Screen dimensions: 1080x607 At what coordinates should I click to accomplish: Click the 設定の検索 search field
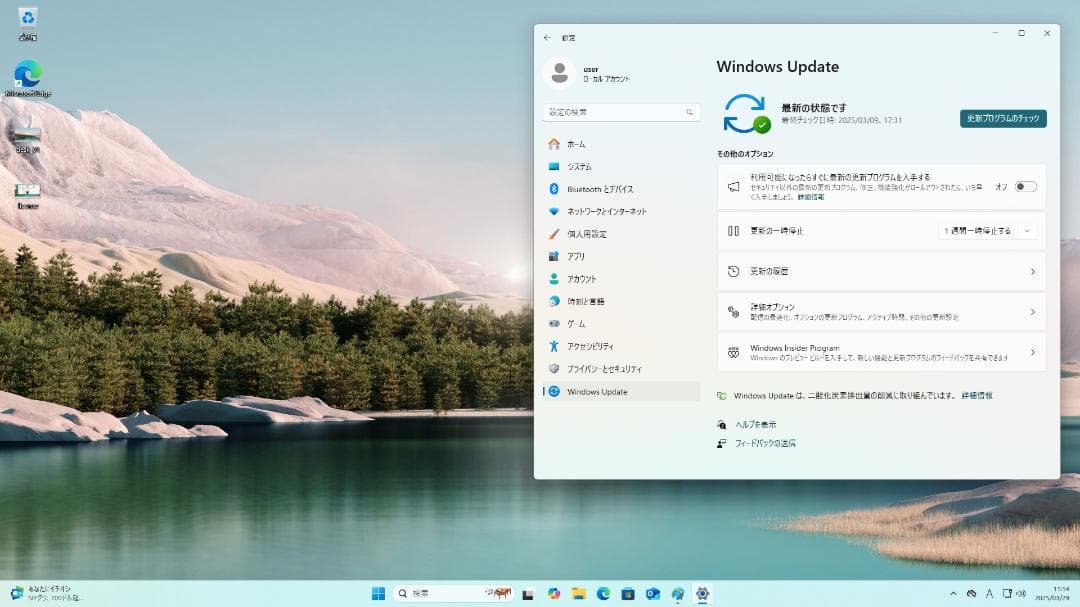[620, 111]
